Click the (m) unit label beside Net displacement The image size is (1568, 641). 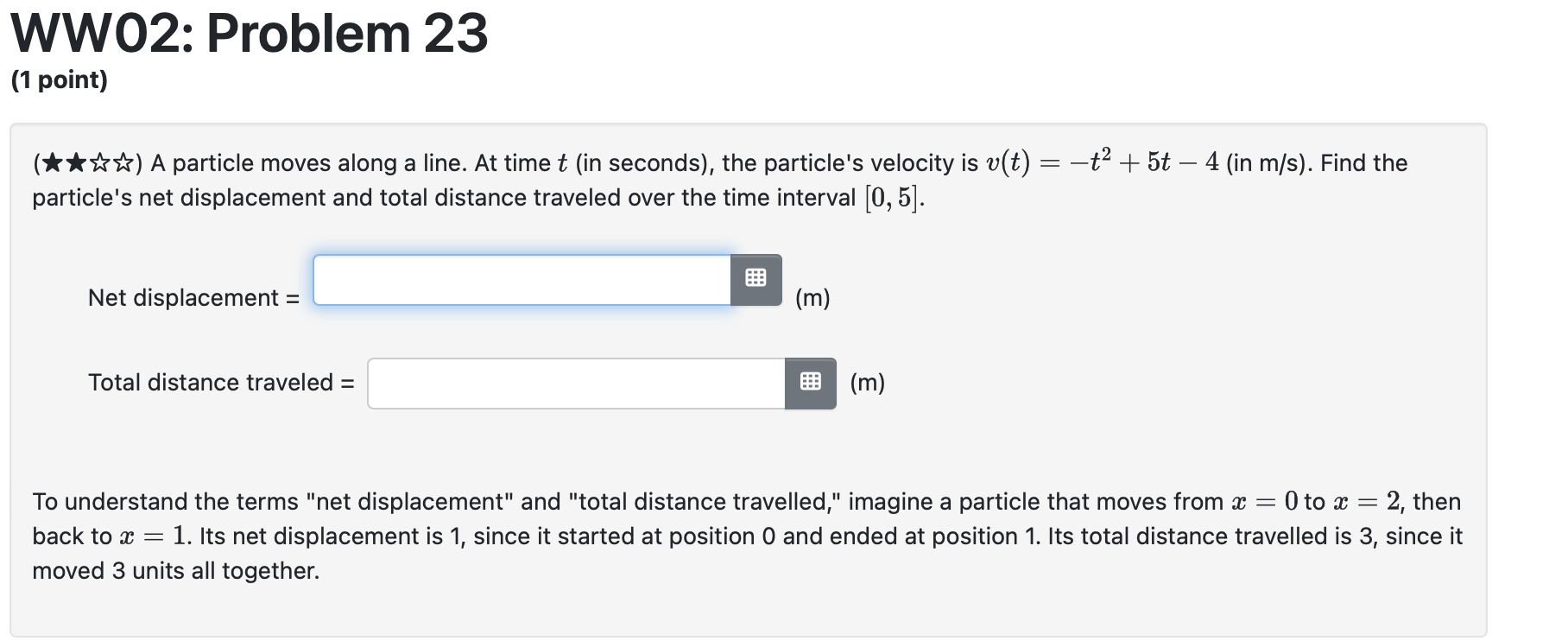point(812,298)
